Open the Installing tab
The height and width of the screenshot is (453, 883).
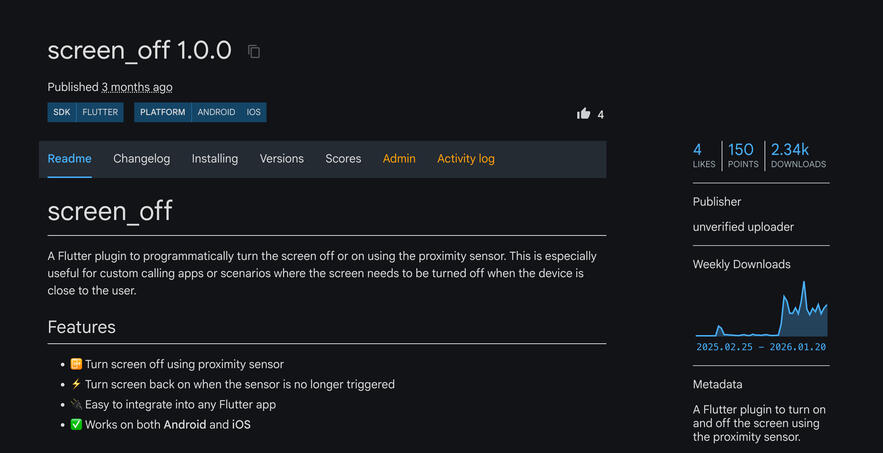point(215,159)
